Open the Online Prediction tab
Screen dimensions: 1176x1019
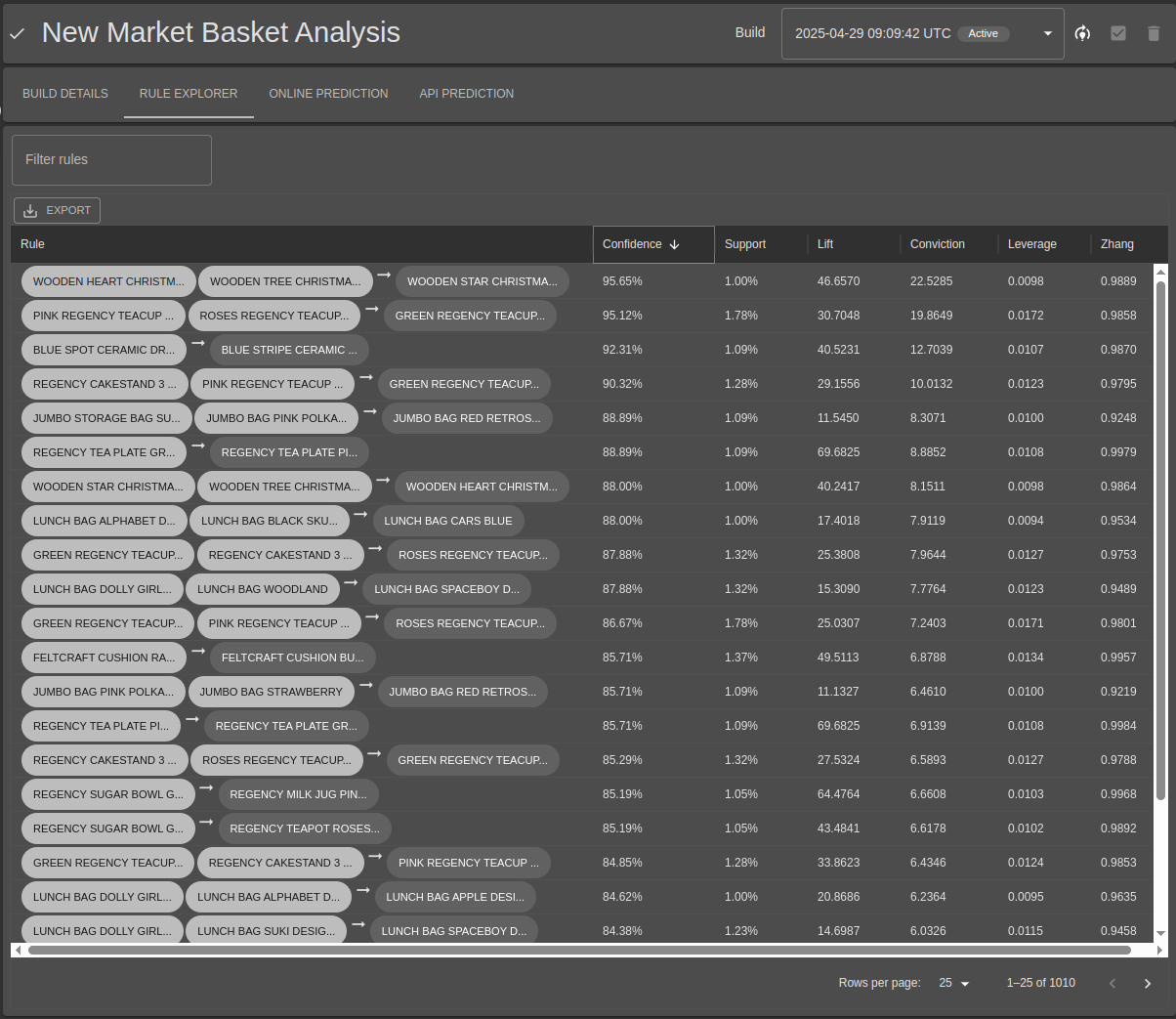point(328,94)
